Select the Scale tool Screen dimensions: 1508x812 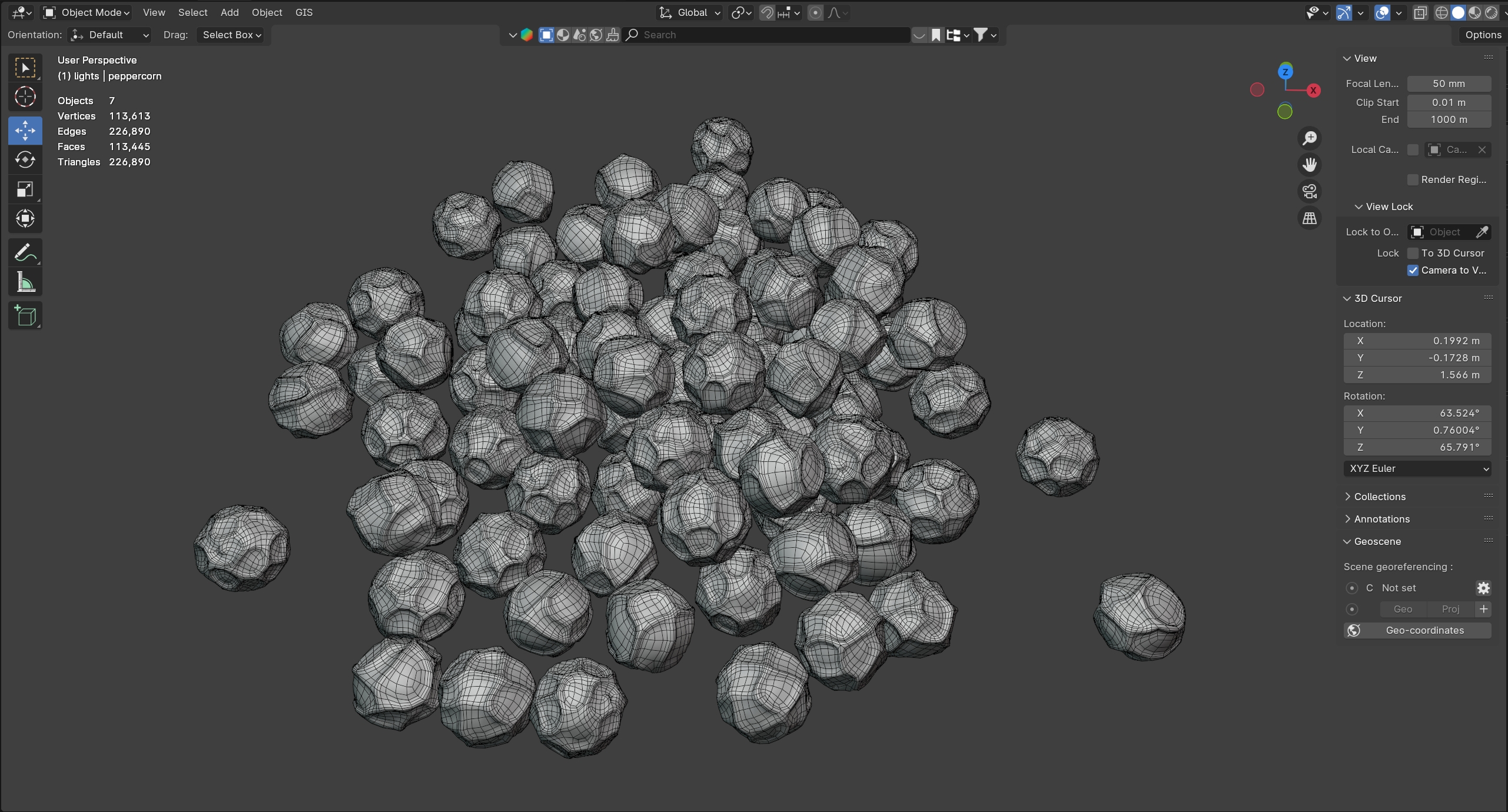pyautogui.click(x=25, y=189)
